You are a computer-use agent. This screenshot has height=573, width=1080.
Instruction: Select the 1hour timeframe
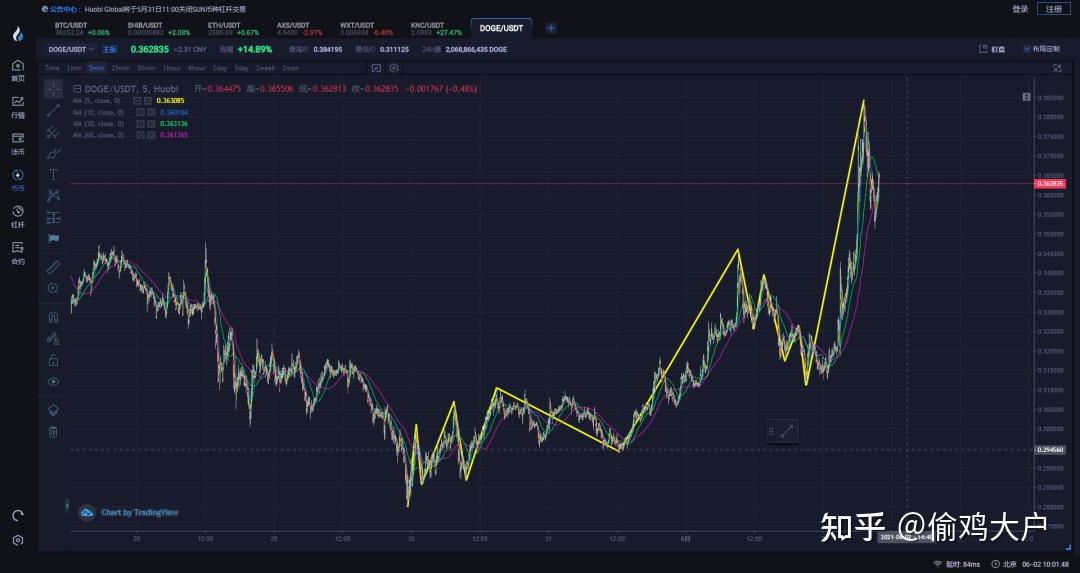tap(172, 68)
